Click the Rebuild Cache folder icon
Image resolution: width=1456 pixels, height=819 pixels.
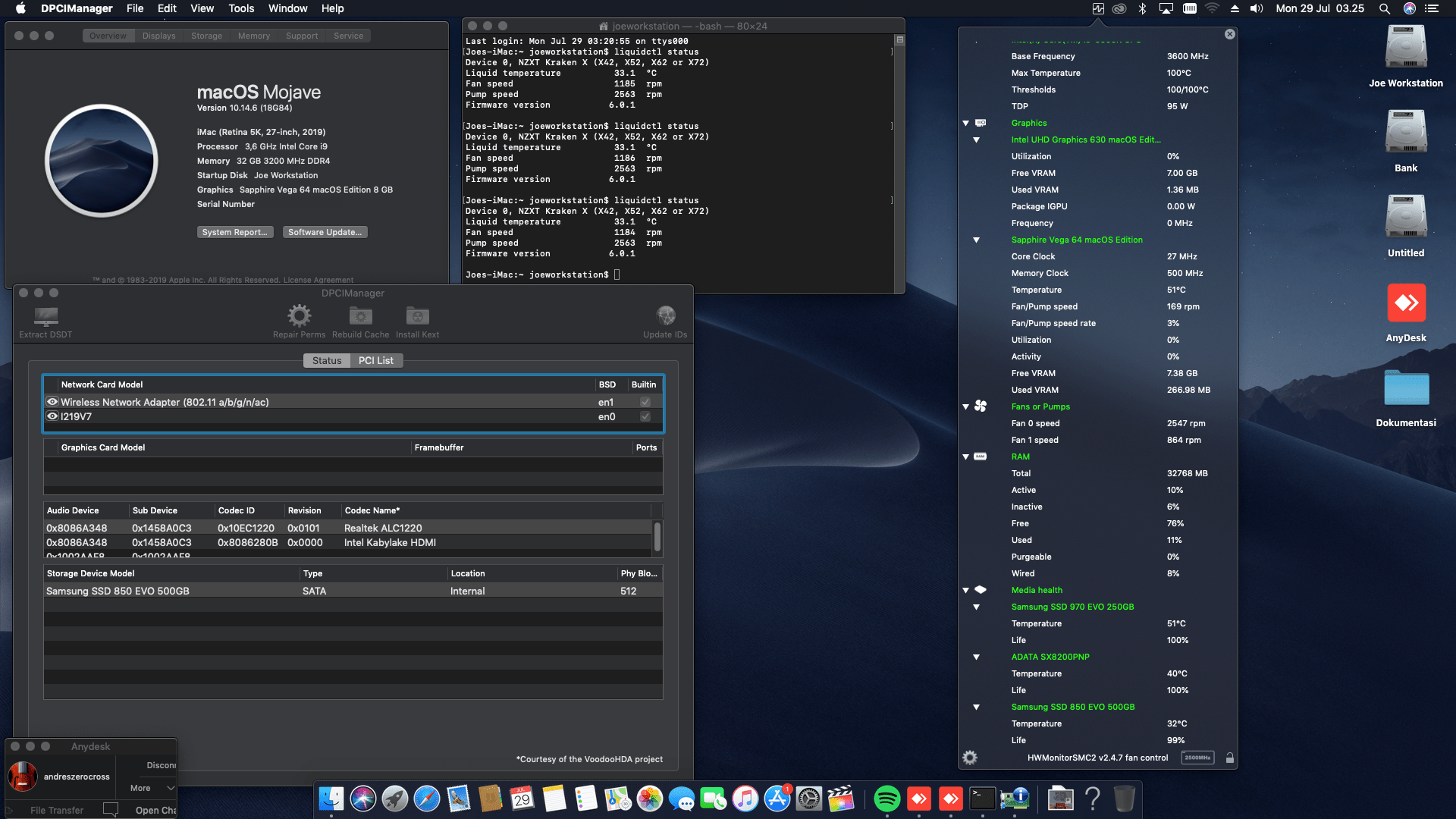360,315
